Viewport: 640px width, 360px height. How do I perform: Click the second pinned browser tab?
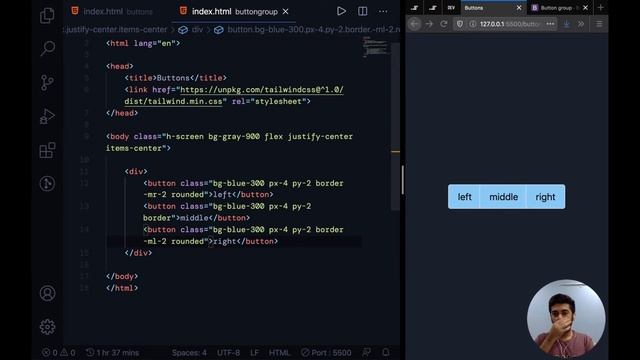pyautogui.click(x=433, y=8)
